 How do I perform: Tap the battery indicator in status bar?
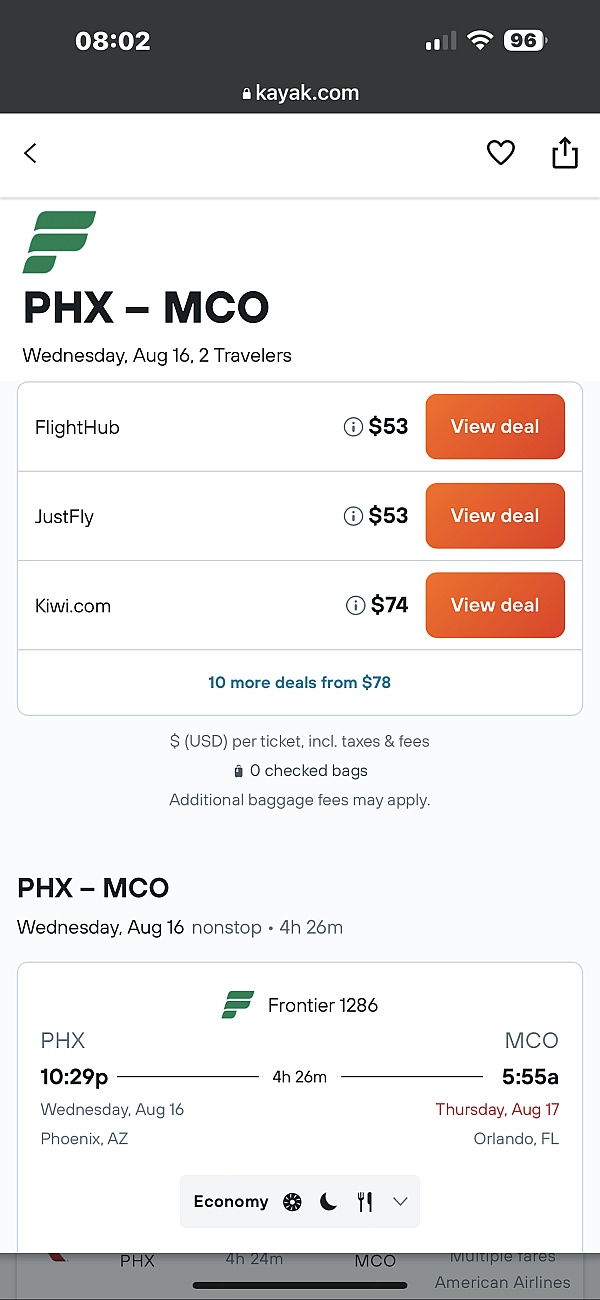click(x=525, y=41)
